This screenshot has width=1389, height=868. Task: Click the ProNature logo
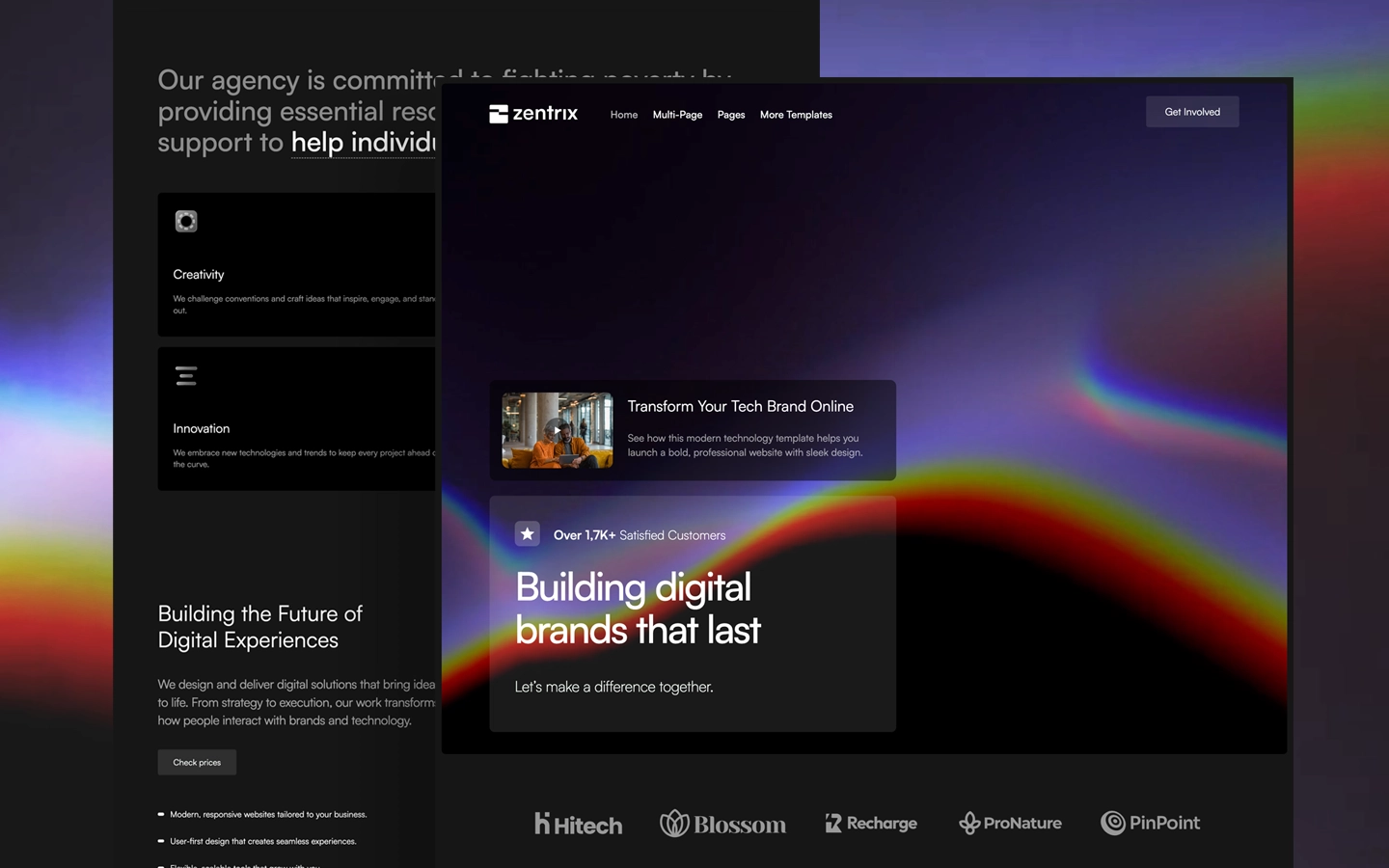click(x=1010, y=823)
